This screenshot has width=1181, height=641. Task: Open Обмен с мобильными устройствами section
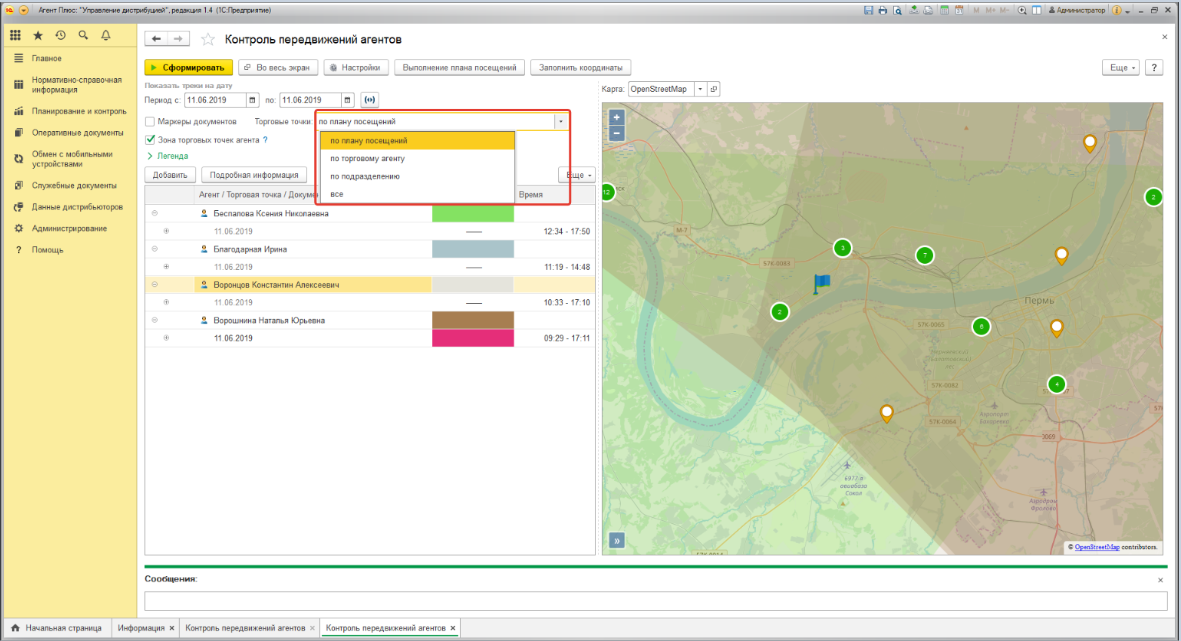pos(72,159)
